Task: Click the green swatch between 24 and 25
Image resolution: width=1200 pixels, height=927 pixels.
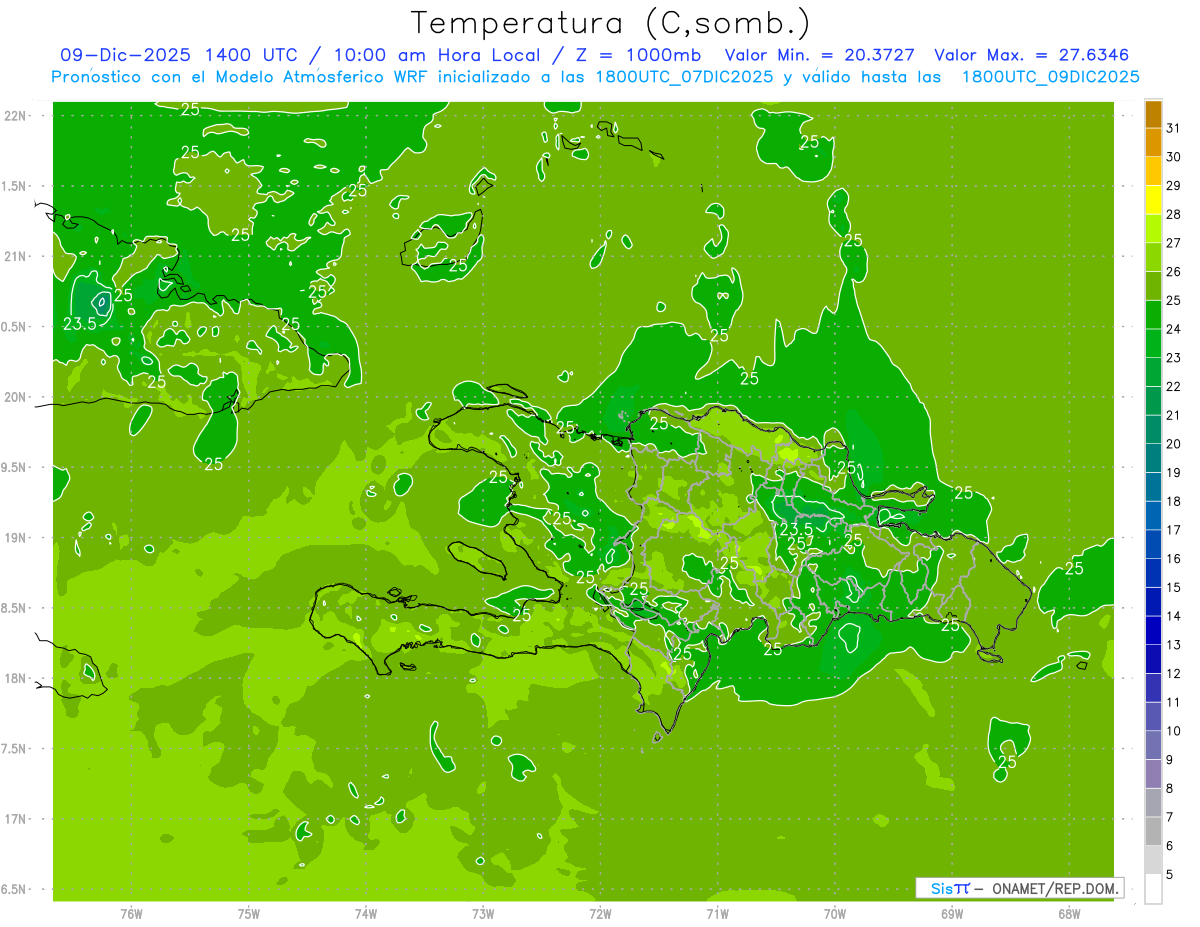Action: coord(1153,315)
